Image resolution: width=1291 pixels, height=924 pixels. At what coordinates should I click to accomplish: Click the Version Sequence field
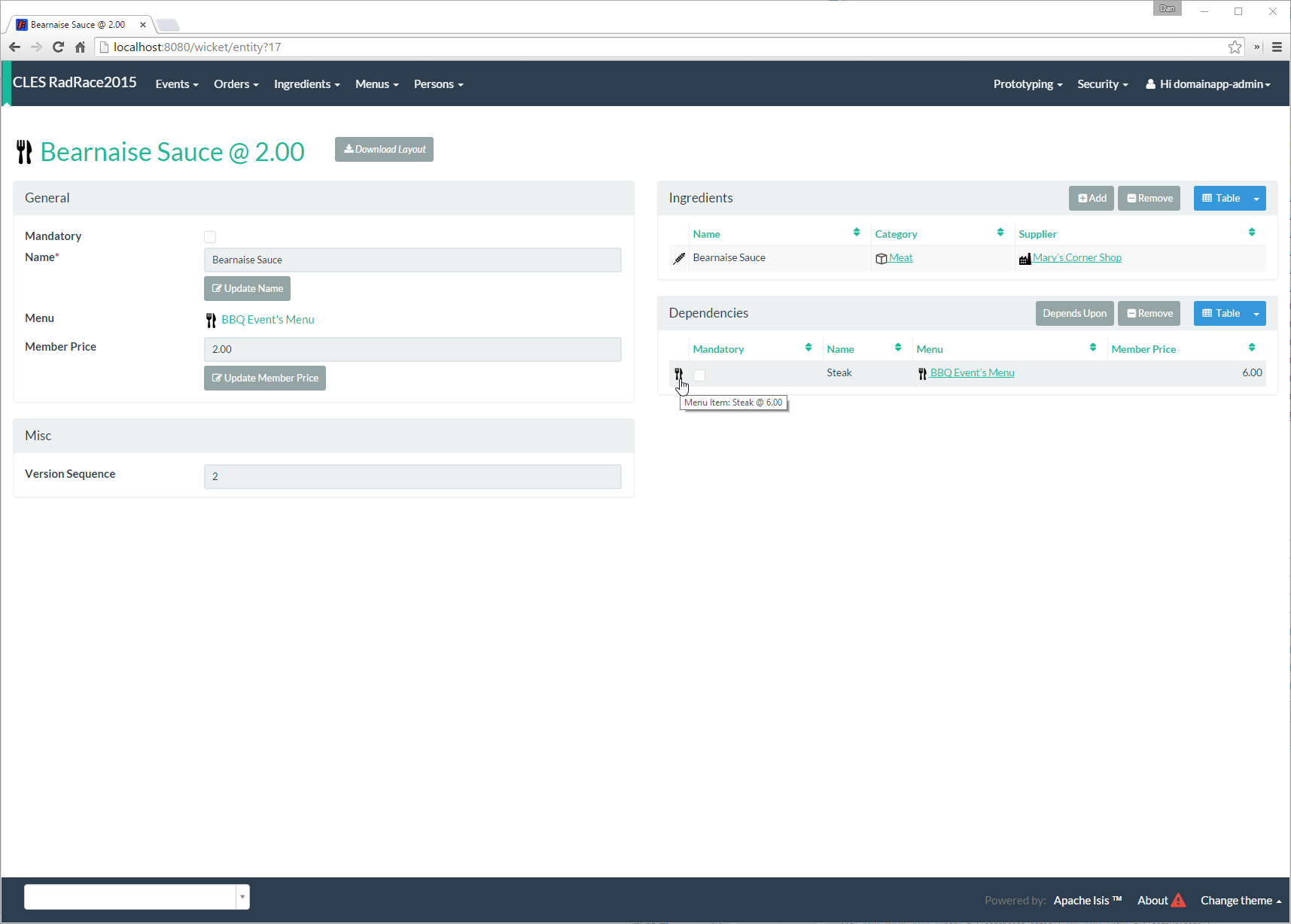click(413, 476)
